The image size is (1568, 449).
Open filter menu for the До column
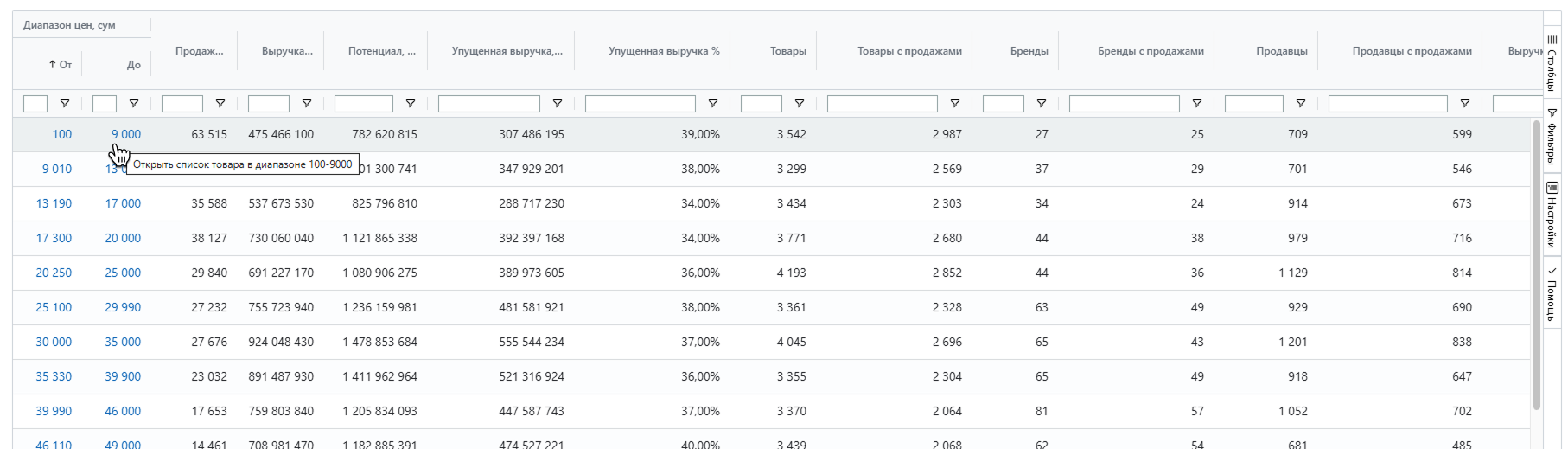pos(134,104)
